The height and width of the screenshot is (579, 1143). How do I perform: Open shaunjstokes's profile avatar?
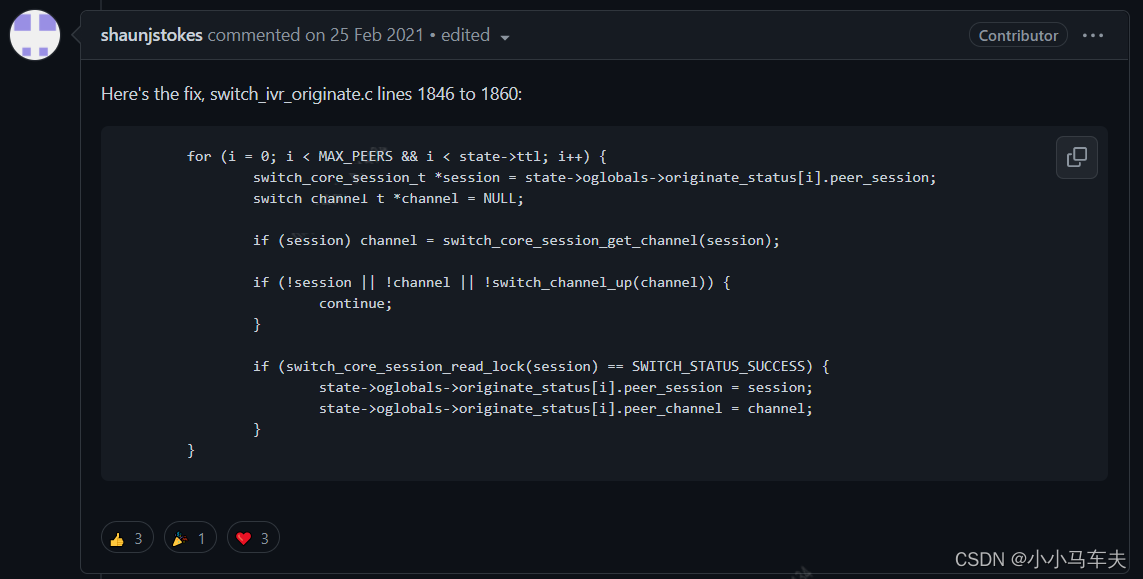(x=34, y=35)
